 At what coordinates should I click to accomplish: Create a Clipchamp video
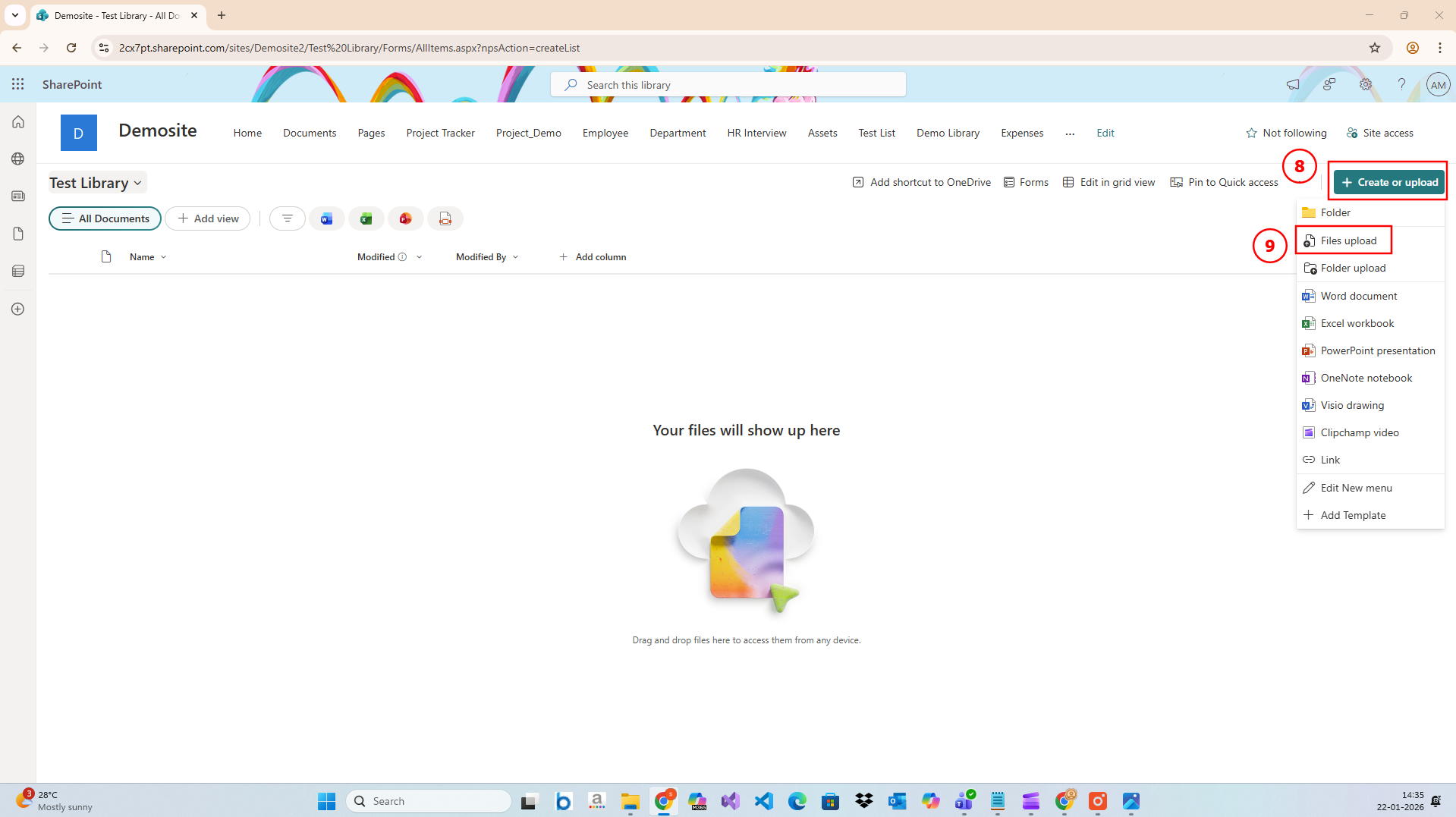(x=1370, y=432)
